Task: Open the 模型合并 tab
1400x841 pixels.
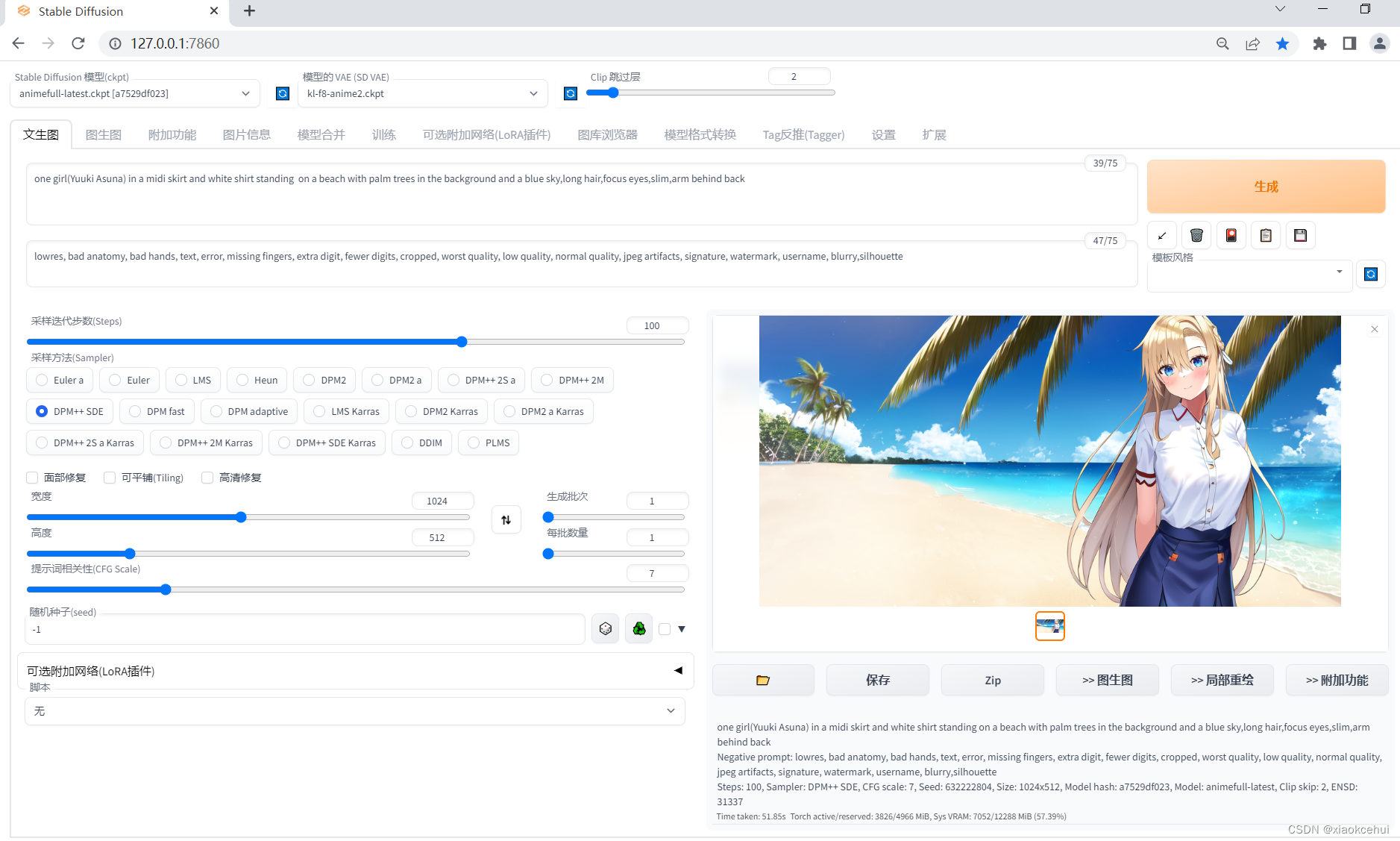Action: point(321,134)
